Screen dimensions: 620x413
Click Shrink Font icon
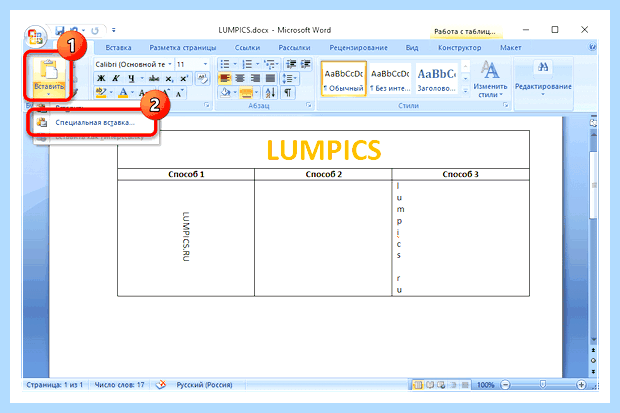(179, 93)
